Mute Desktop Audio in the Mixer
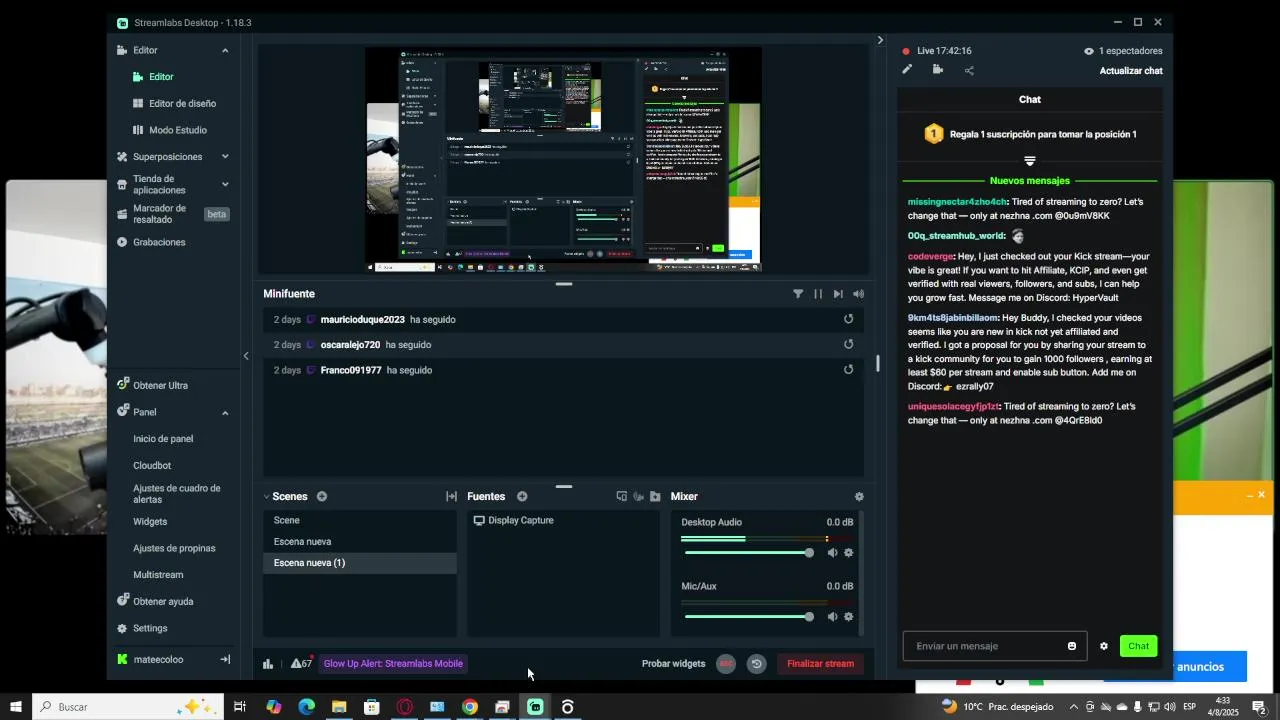The image size is (1280, 720). click(832, 553)
